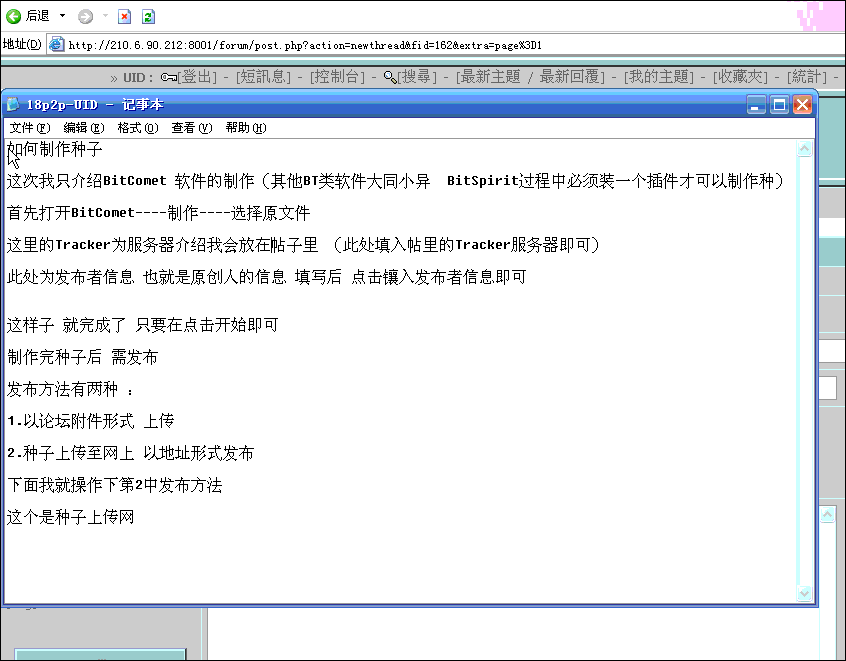Open the Forward history dropdown arrow
Viewport: 846px width, 661px height.
pyautogui.click(x=105, y=16)
